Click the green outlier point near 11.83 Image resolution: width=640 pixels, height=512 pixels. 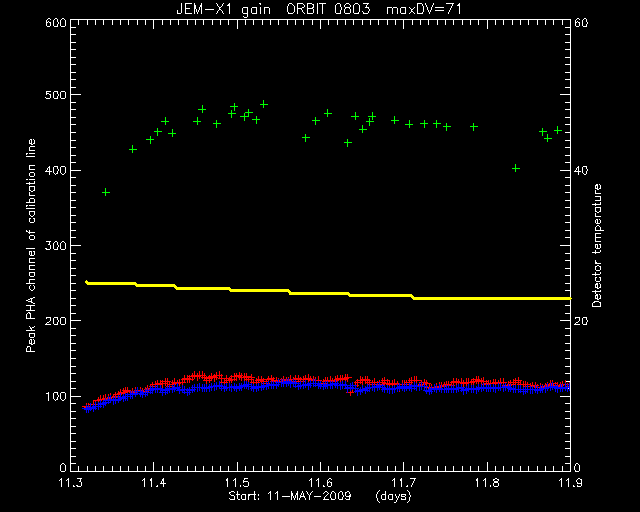pyautogui.click(x=516, y=168)
